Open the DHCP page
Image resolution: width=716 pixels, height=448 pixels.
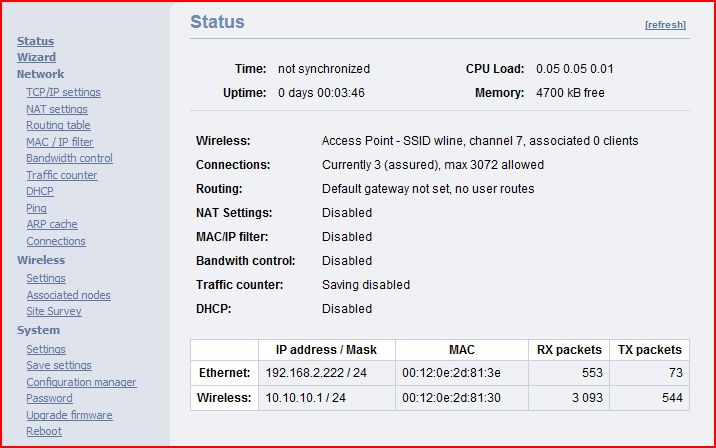pos(40,191)
